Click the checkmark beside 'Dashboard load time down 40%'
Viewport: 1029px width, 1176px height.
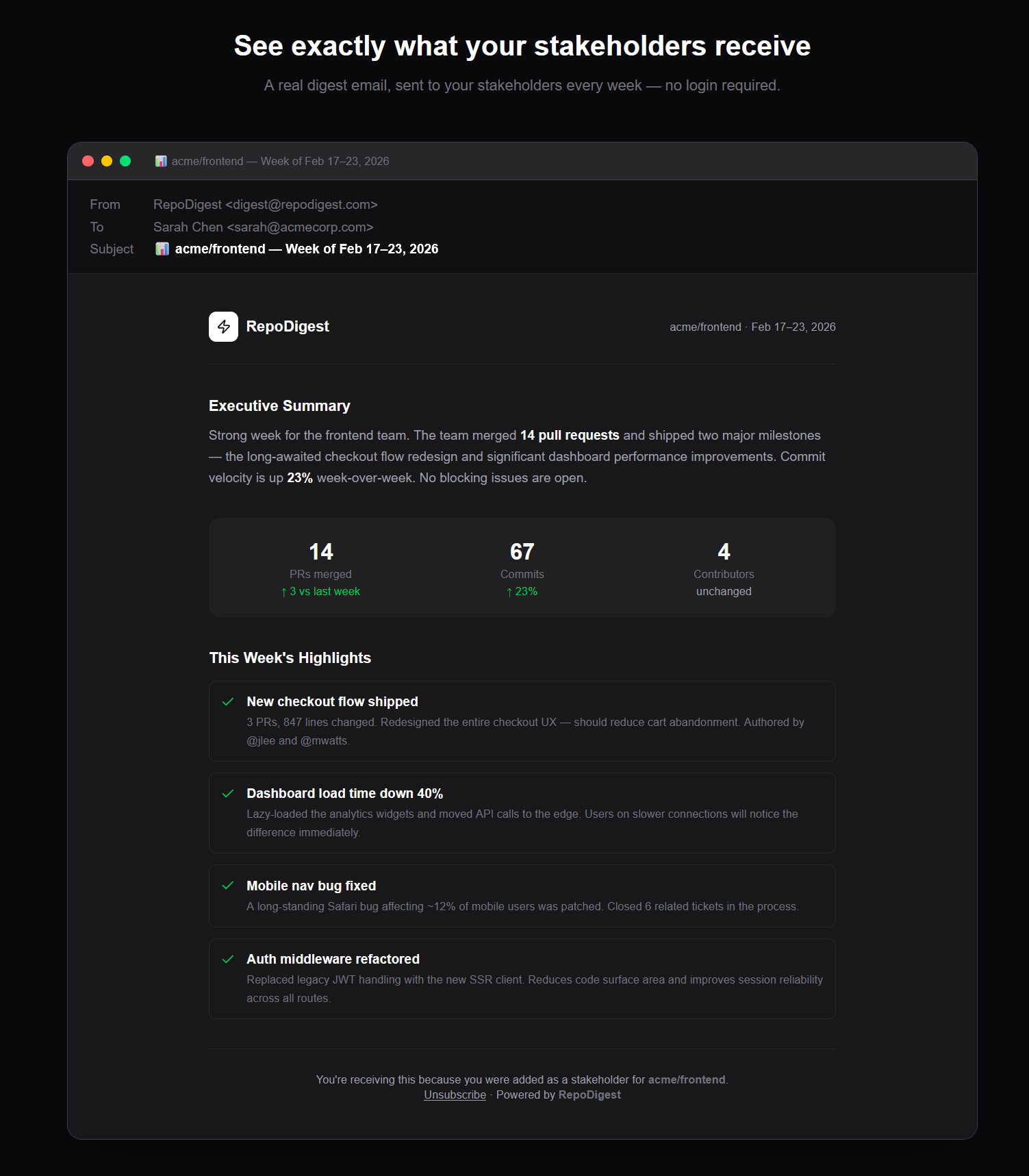(228, 794)
